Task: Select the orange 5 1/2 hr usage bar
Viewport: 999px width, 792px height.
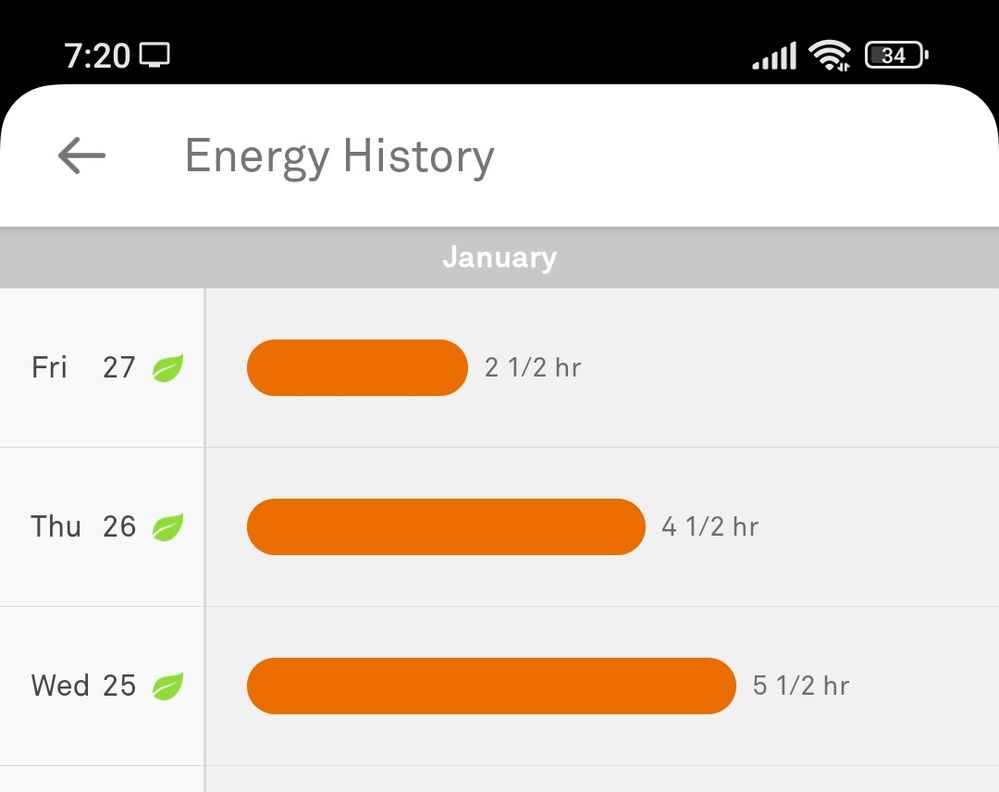Action: coord(491,686)
